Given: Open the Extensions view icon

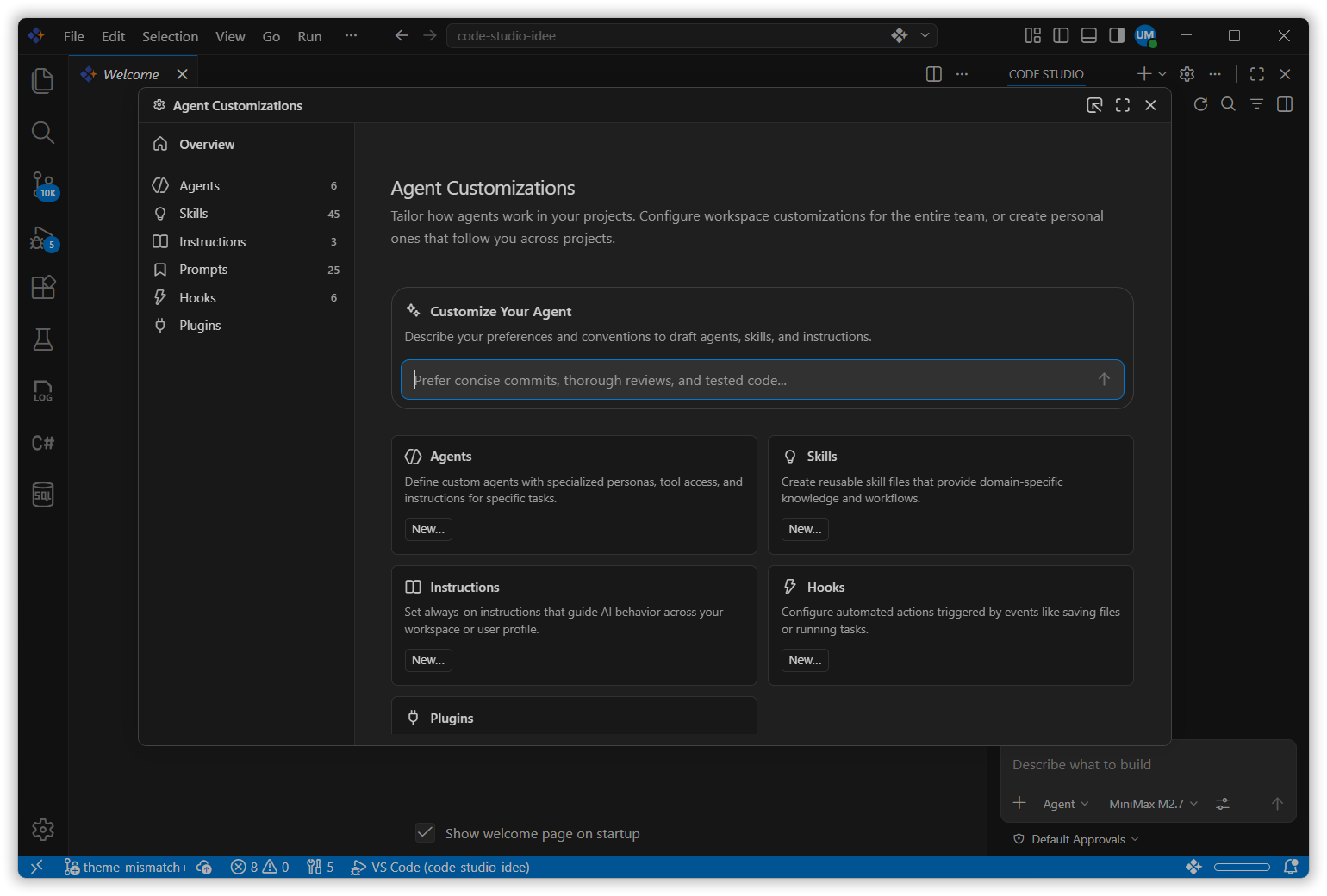Looking at the screenshot, I should click(42, 287).
